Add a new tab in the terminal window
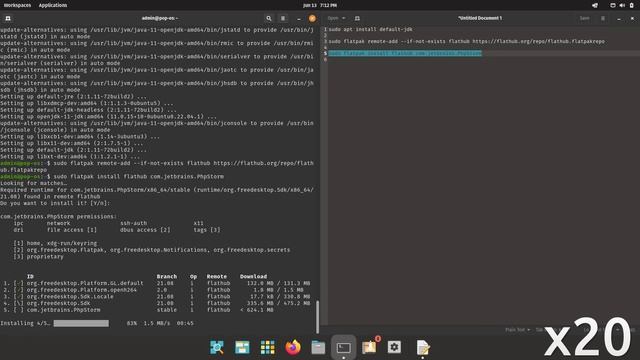640x360 pixels. 8,18
